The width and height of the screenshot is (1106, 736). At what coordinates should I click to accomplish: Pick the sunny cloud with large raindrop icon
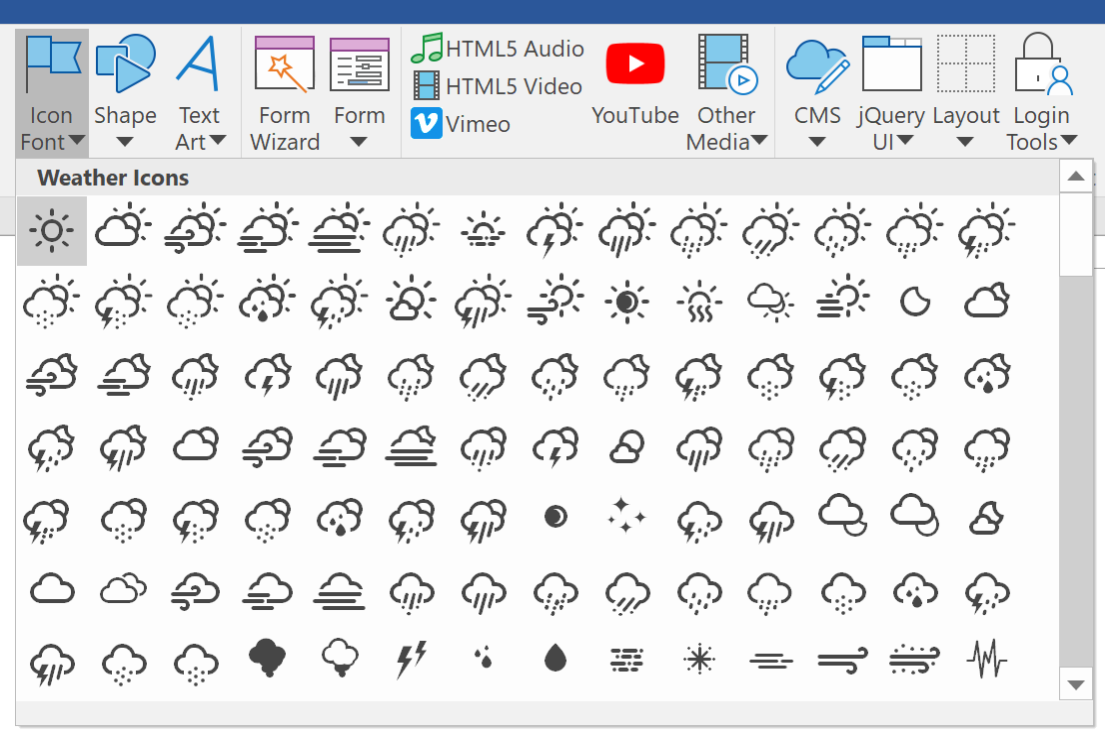pyautogui.click(x=267, y=300)
